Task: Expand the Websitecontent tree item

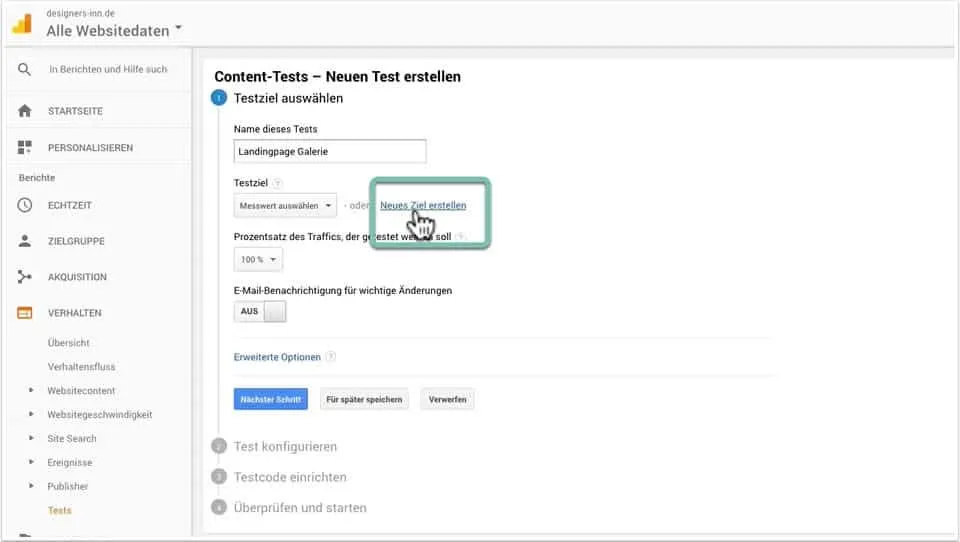Action: 31,391
